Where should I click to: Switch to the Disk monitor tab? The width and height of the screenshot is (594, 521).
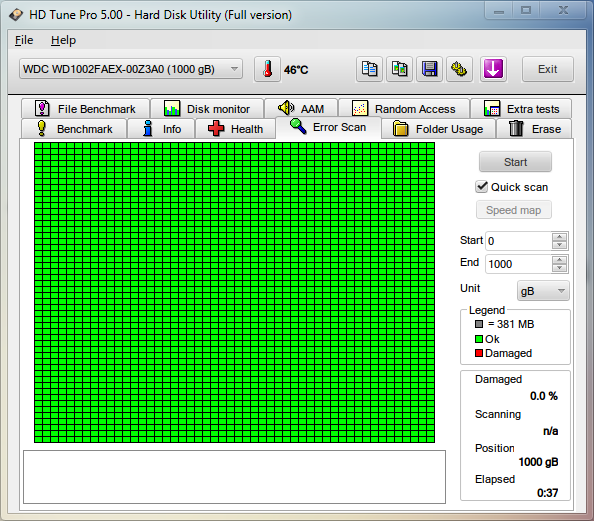click(207, 109)
